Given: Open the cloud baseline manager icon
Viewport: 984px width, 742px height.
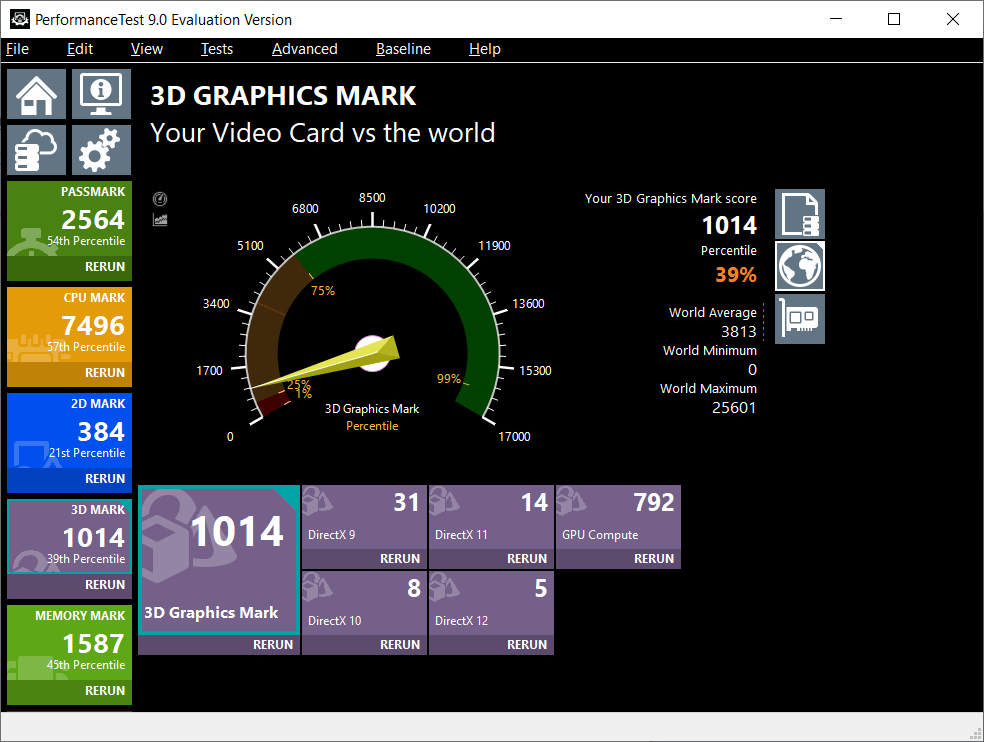Looking at the screenshot, I should (36, 150).
